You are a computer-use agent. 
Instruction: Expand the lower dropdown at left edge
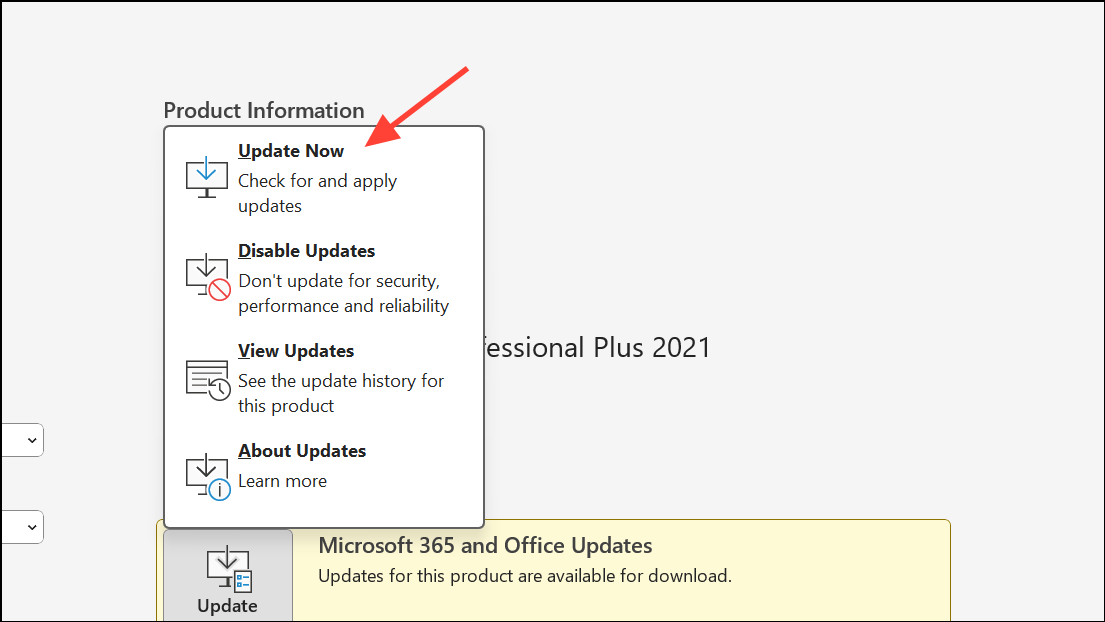(23, 527)
